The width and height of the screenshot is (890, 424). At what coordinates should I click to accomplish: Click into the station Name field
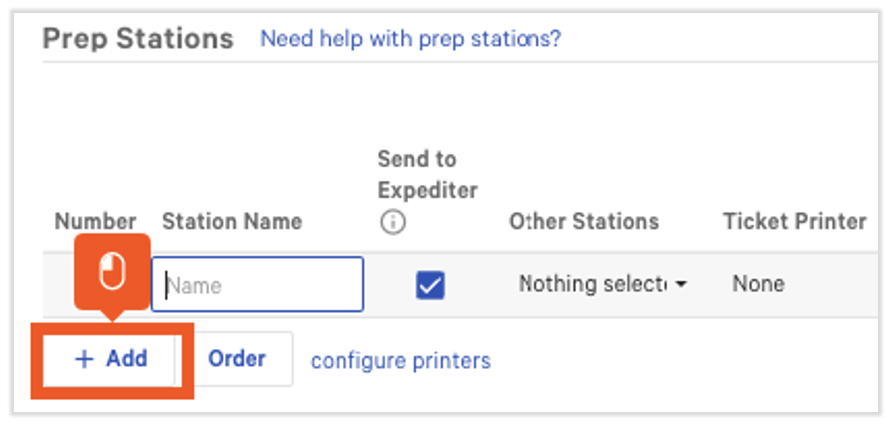click(258, 285)
